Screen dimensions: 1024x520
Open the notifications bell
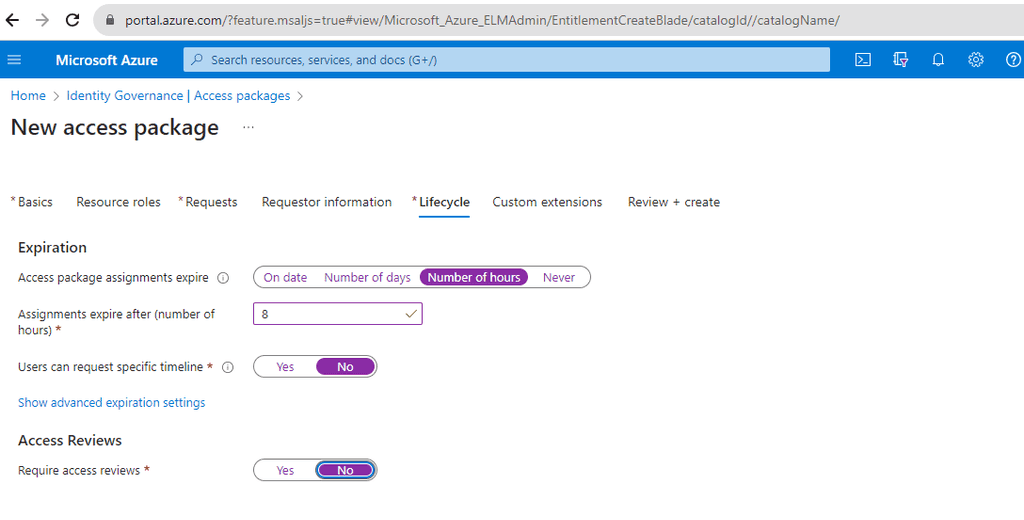[x=938, y=60]
